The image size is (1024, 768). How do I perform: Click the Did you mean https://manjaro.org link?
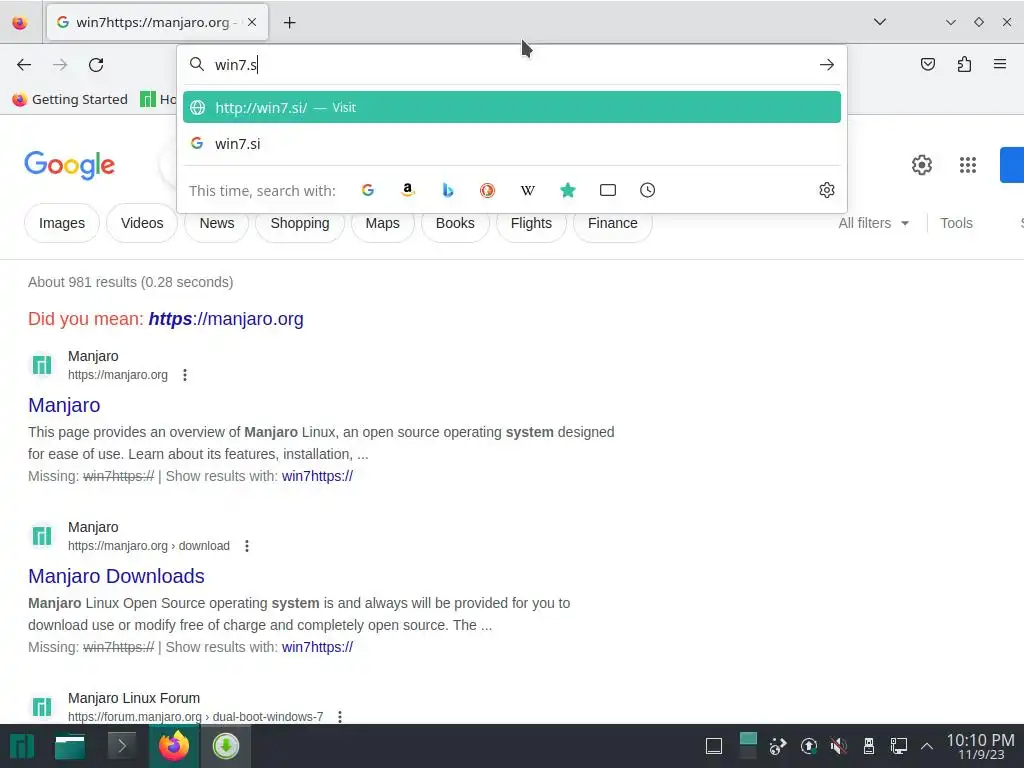click(x=226, y=319)
